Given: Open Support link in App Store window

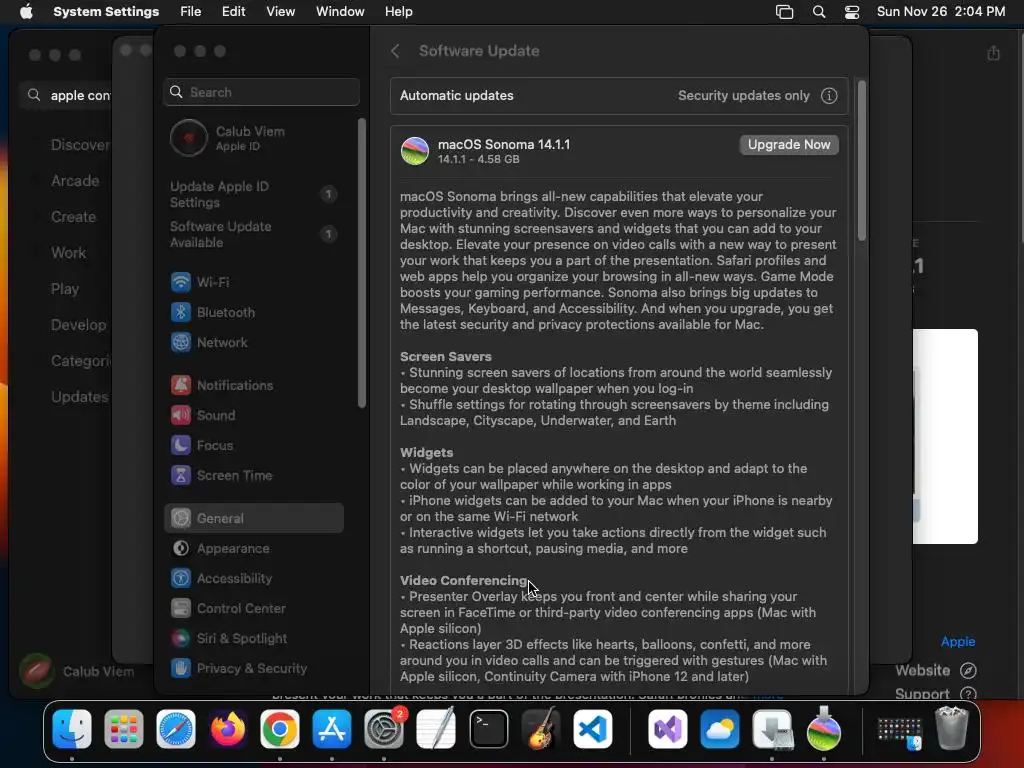Looking at the screenshot, I should (935, 694).
